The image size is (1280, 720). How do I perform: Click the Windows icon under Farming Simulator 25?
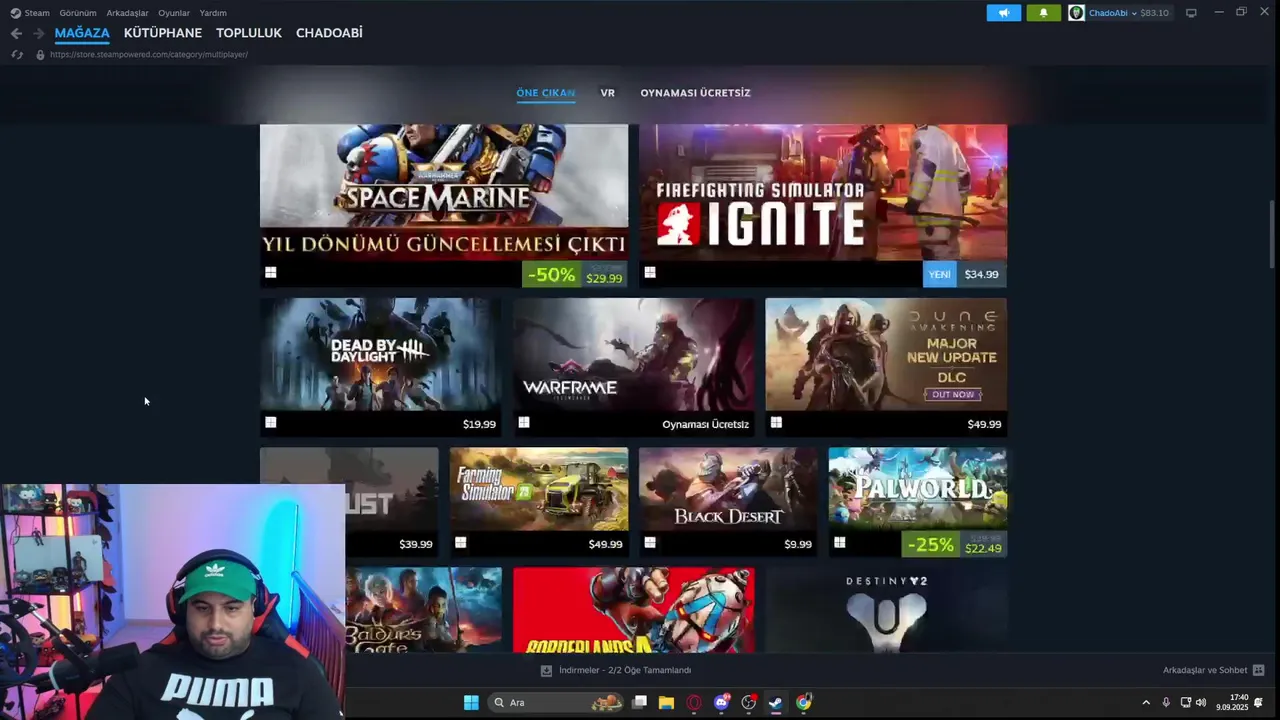460,542
